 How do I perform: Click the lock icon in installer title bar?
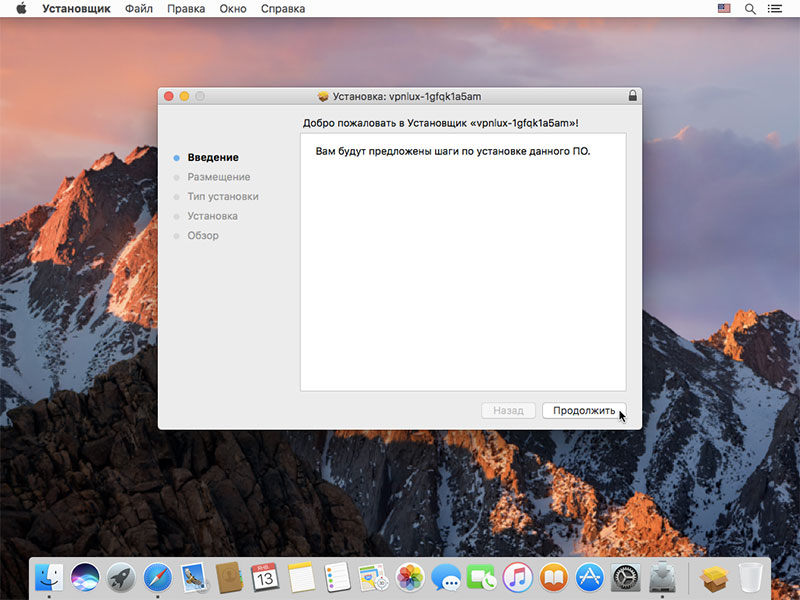coord(632,95)
